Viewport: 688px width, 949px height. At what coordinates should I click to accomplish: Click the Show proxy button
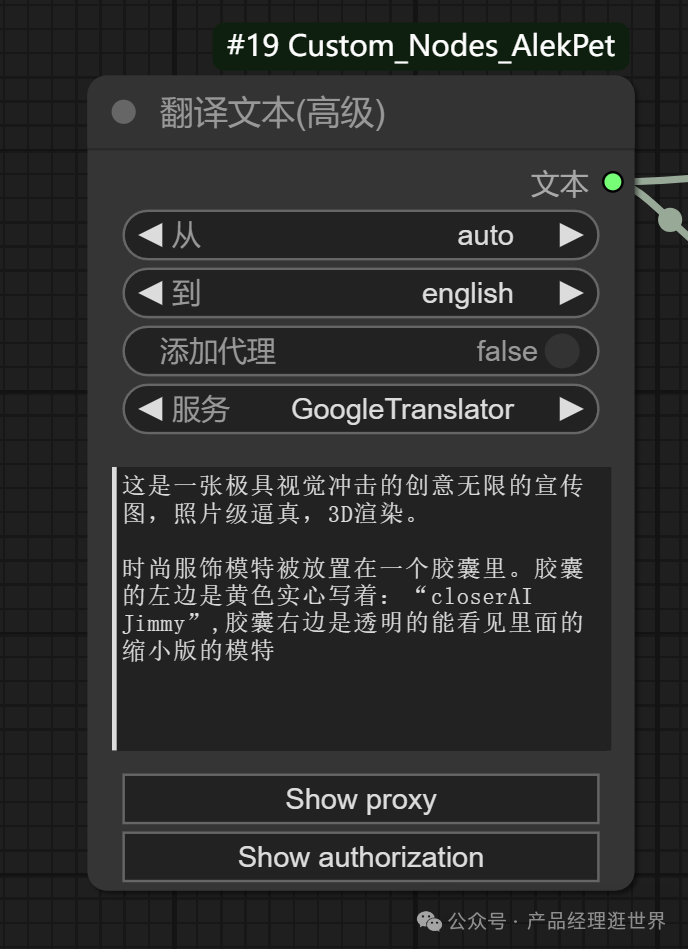pyautogui.click(x=361, y=799)
